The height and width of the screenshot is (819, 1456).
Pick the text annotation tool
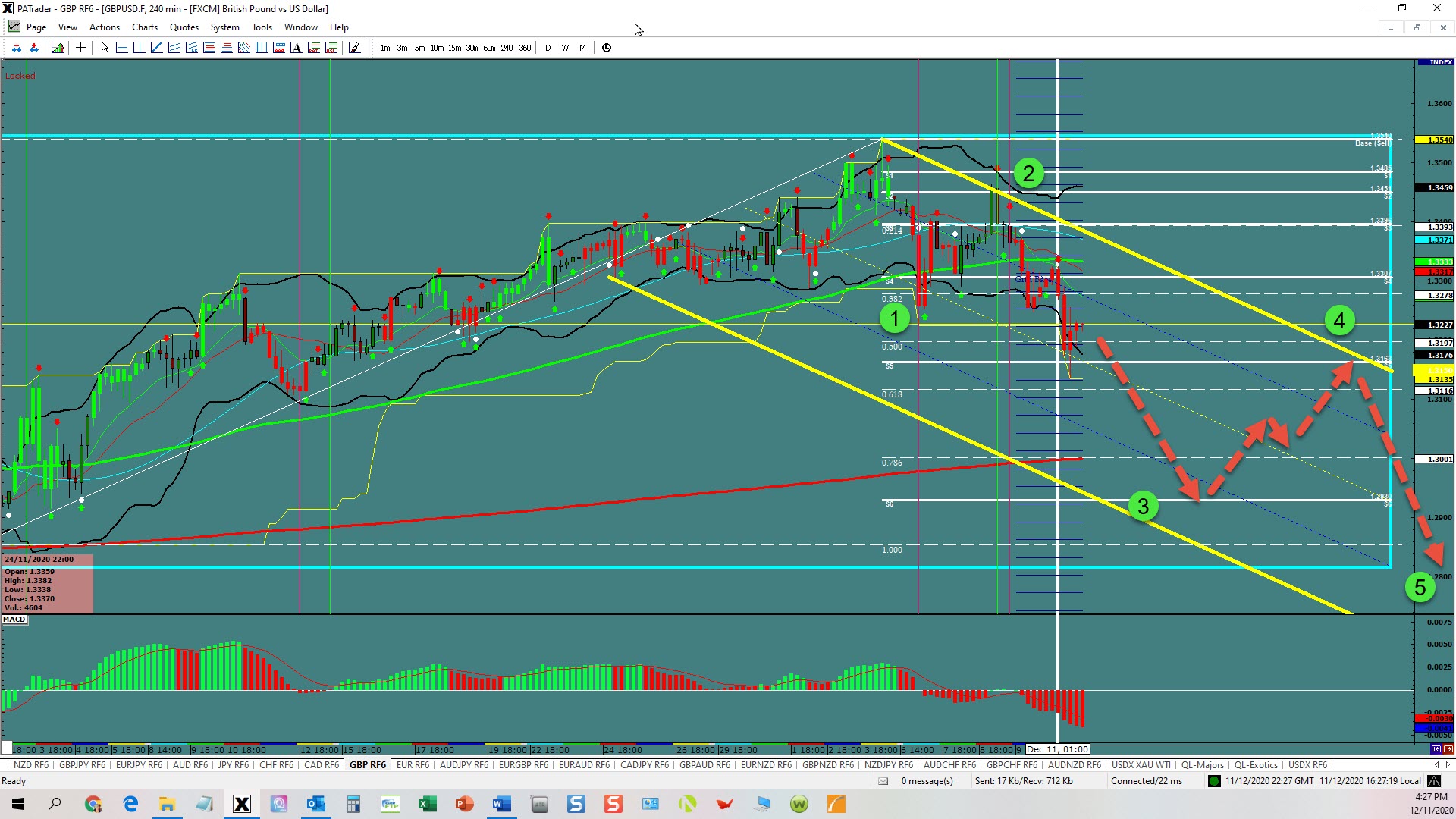click(296, 48)
